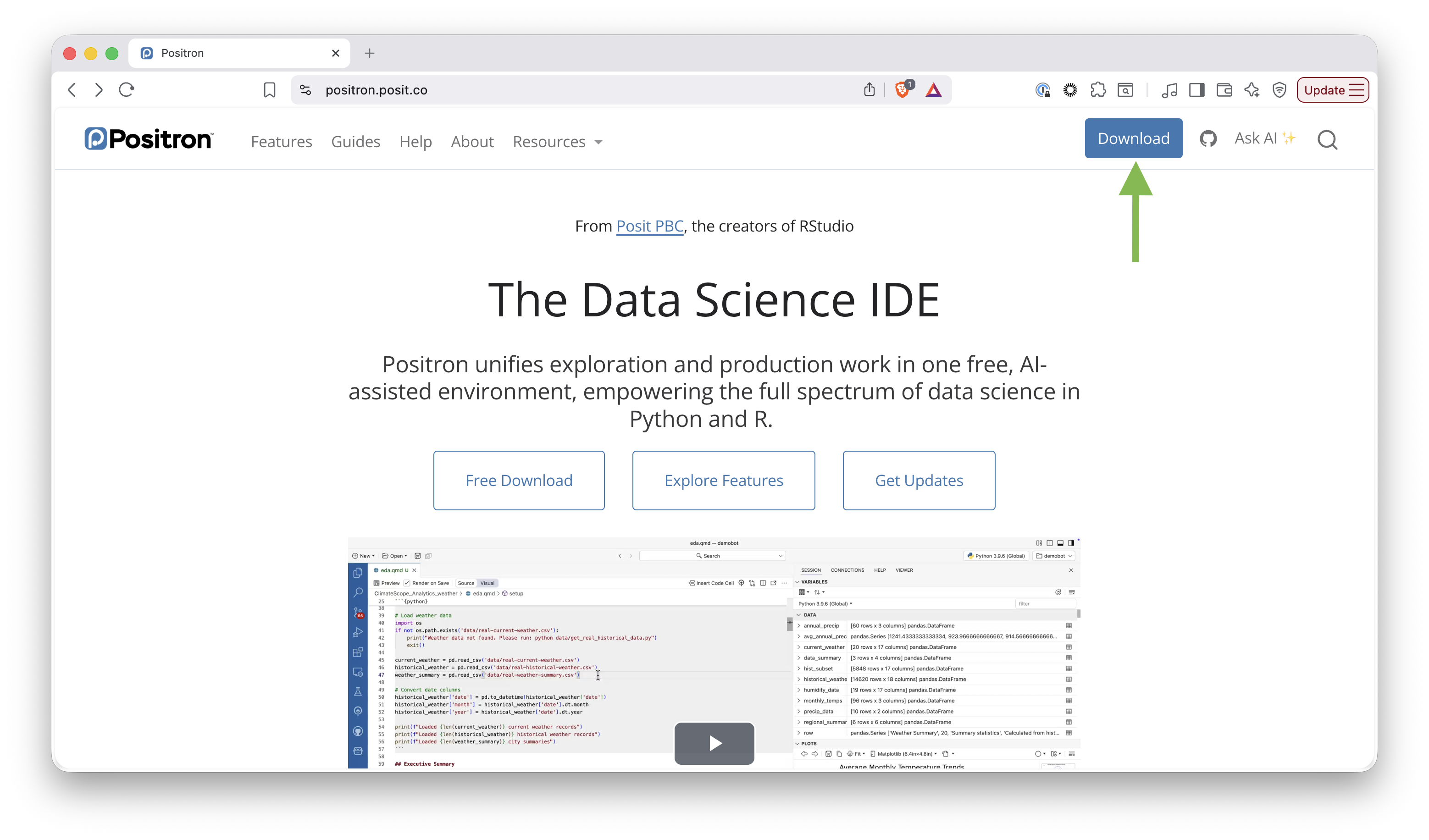Open demobot folder dropdown
Image resolution: width=1429 pixels, height=840 pixels.
(1054, 556)
